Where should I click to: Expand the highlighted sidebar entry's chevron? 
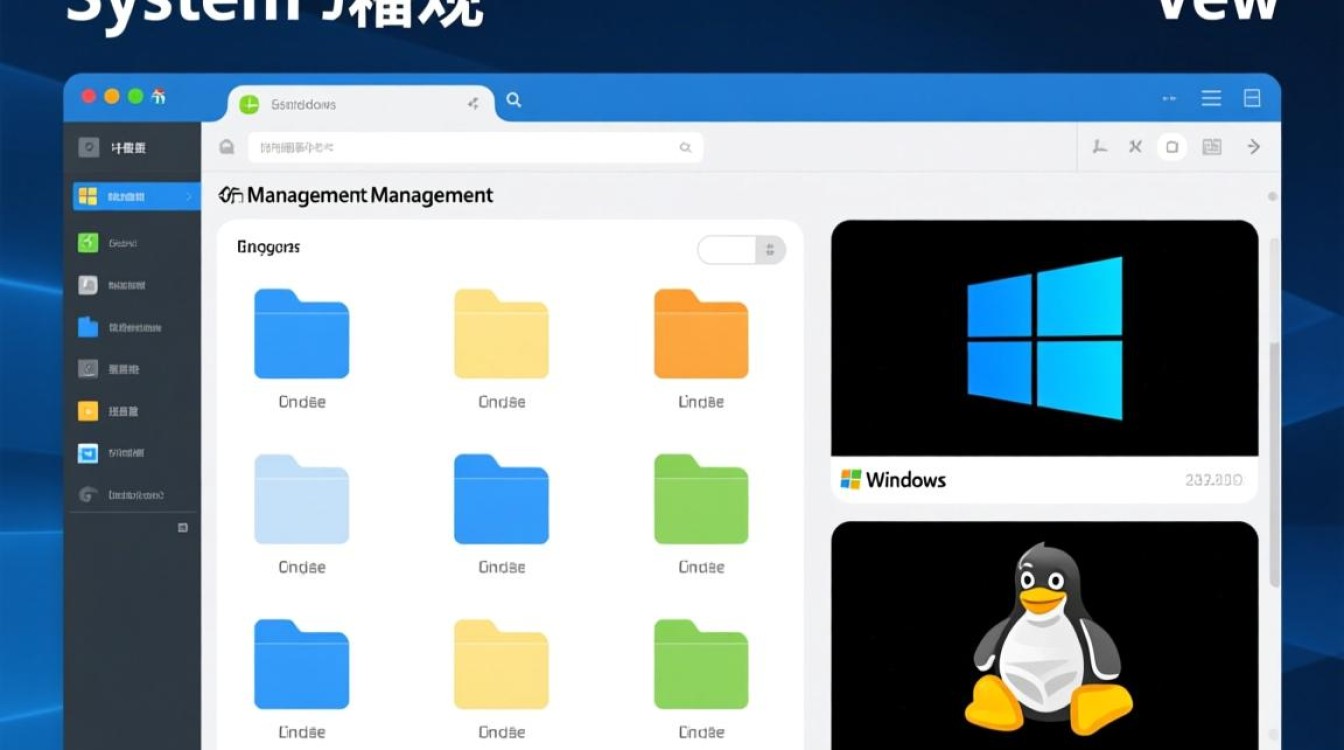pos(187,196)
